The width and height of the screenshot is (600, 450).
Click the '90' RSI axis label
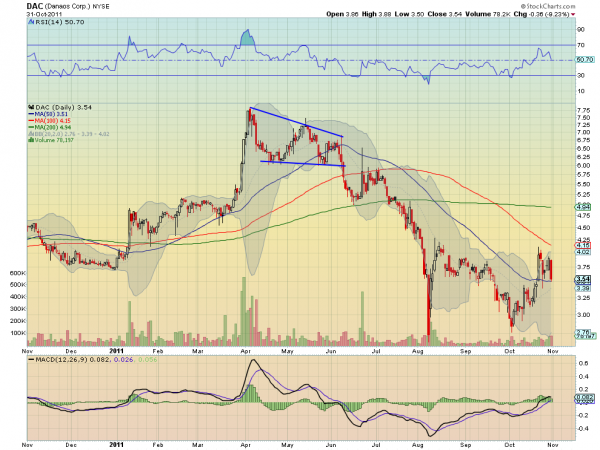(580, 29)
